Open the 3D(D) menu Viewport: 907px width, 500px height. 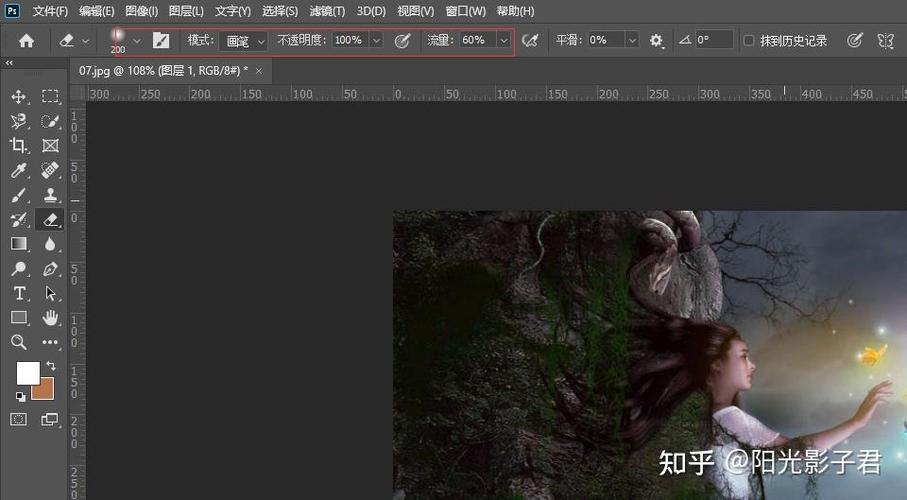[x=371, y=11]
